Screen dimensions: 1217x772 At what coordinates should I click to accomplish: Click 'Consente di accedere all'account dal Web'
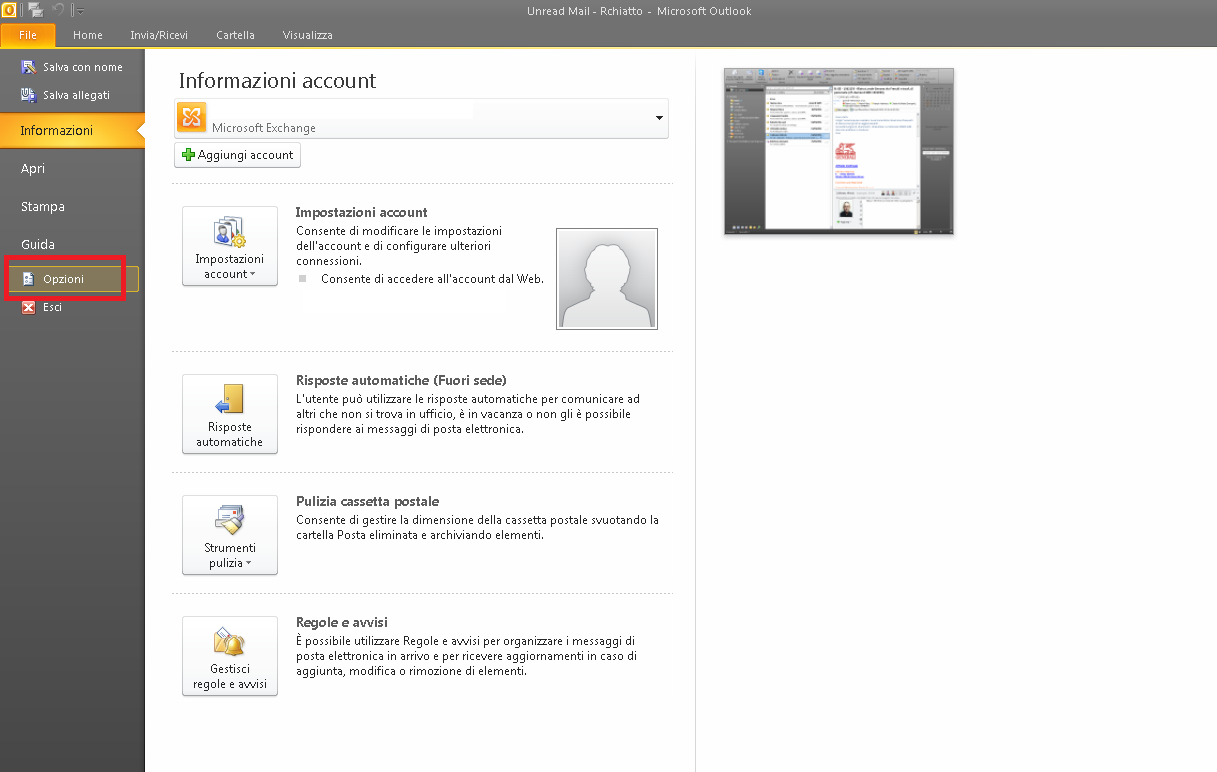point(432,279)
